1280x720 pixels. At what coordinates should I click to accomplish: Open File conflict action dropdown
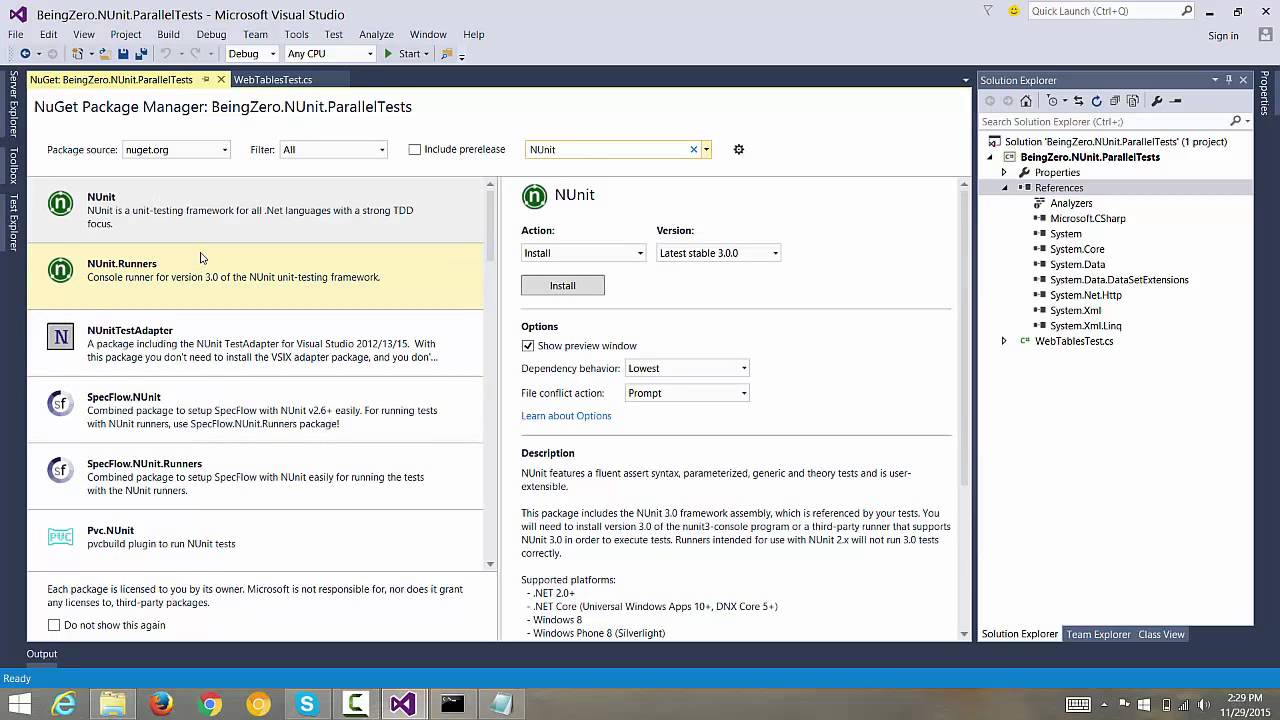coord(687,393)
